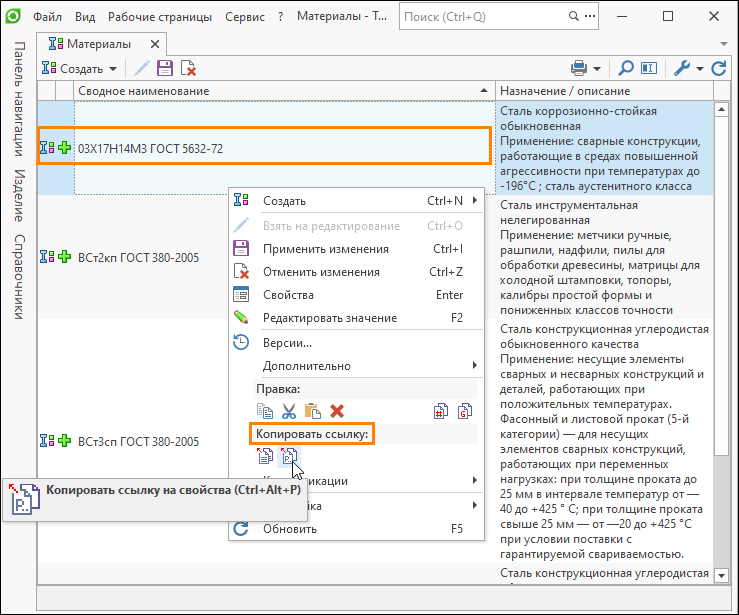Choose Применить изменения in context menu
This screenshot has width=739, height=615.
tap(356, 249)
